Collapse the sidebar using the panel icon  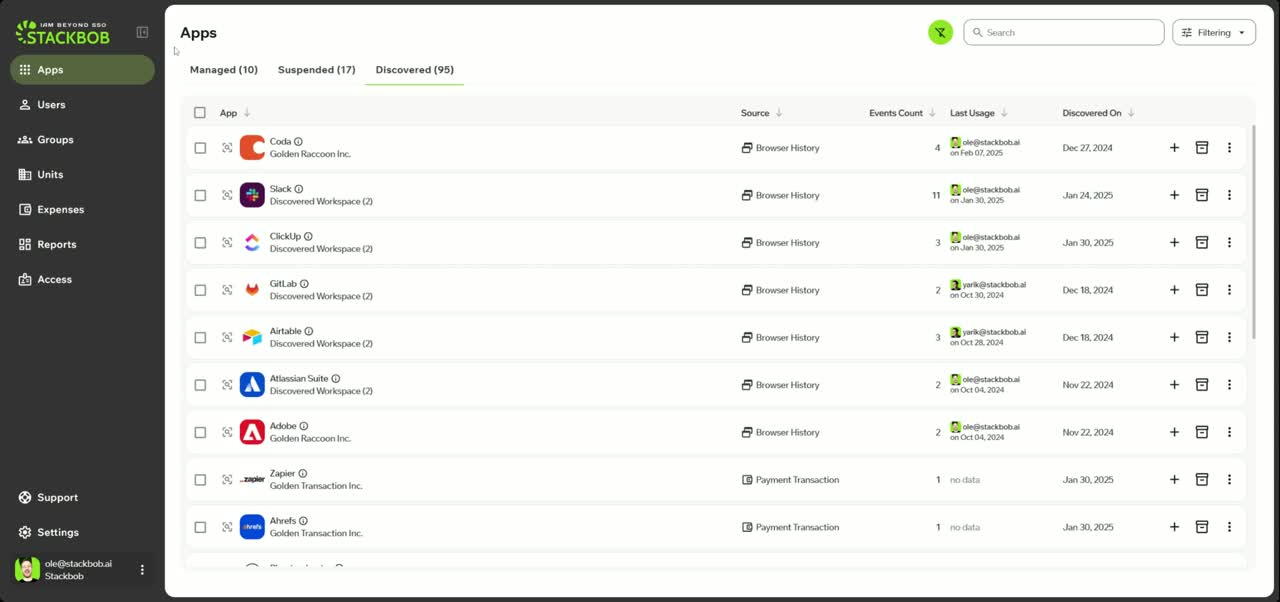click(x=142, y=32)
